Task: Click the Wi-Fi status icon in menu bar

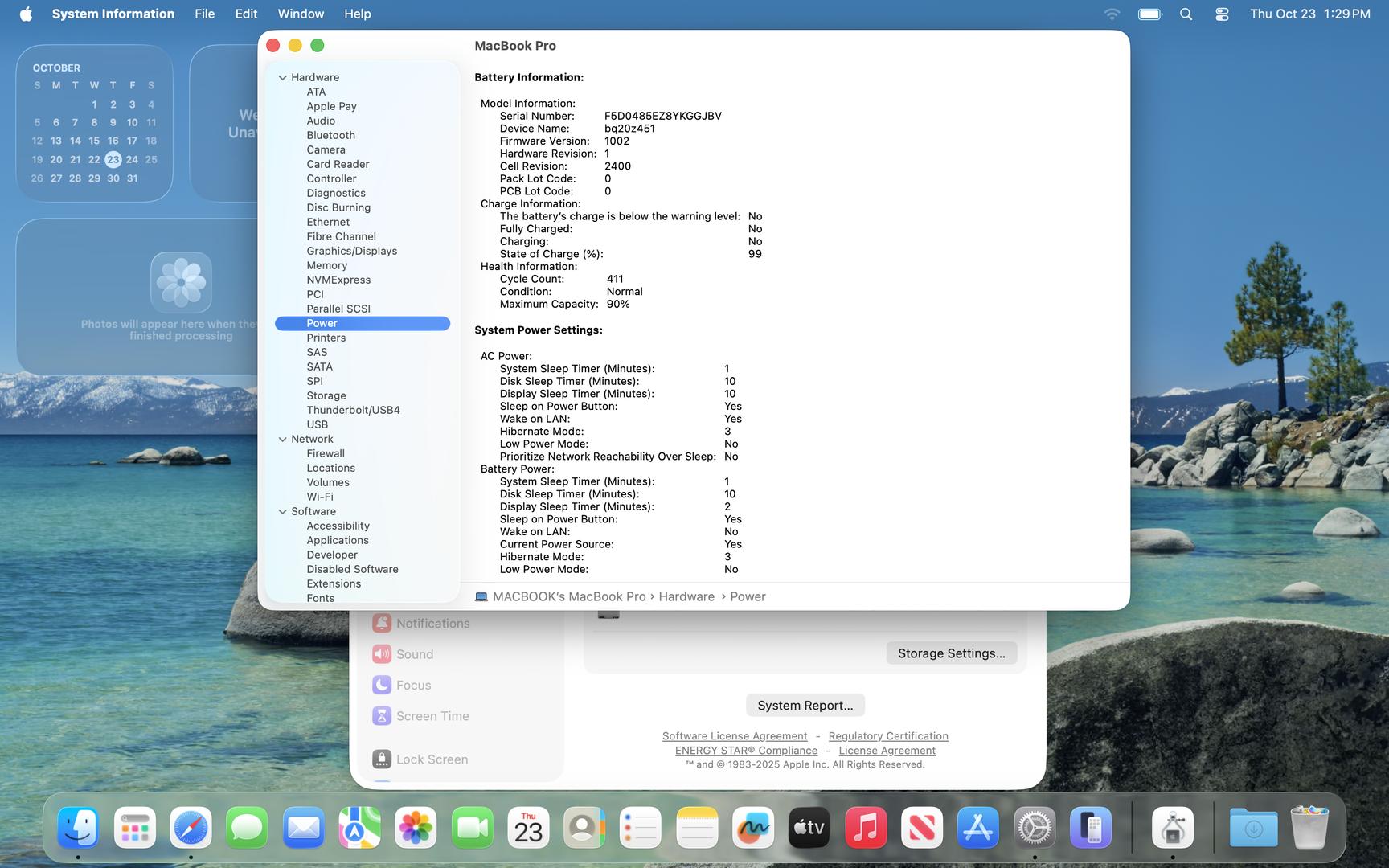Action: pos(1112,14)
